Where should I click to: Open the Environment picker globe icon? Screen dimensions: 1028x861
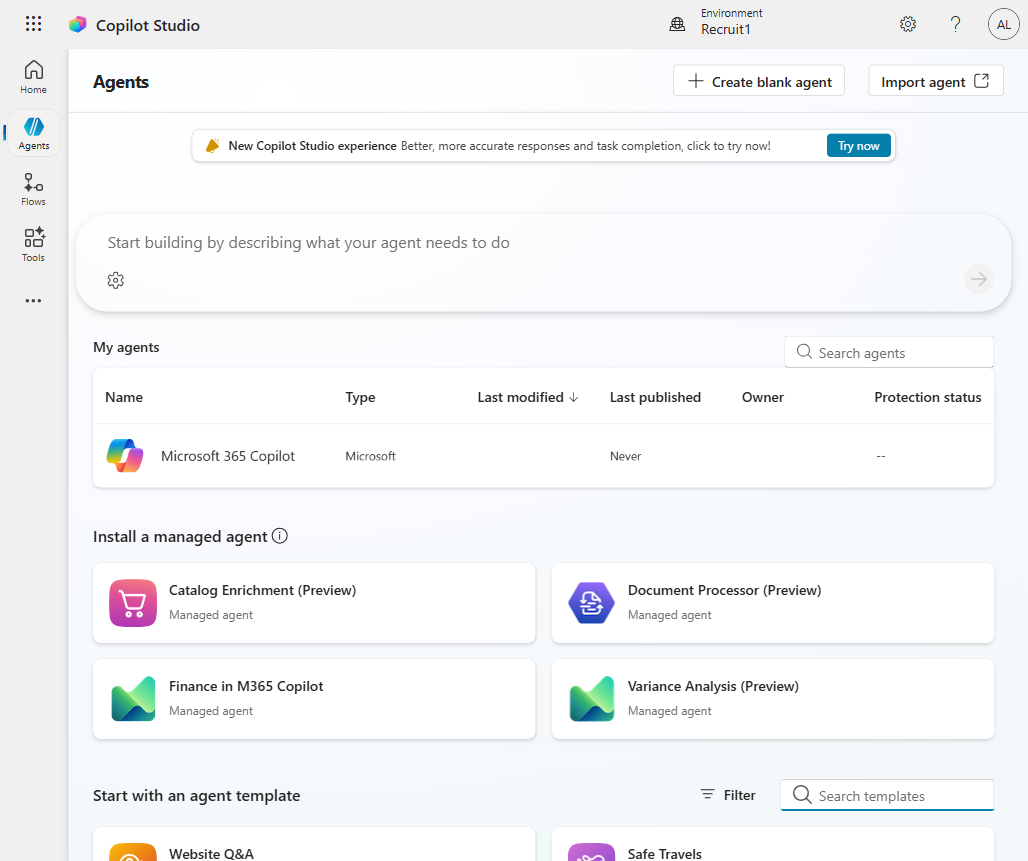[x=677, y=25]
